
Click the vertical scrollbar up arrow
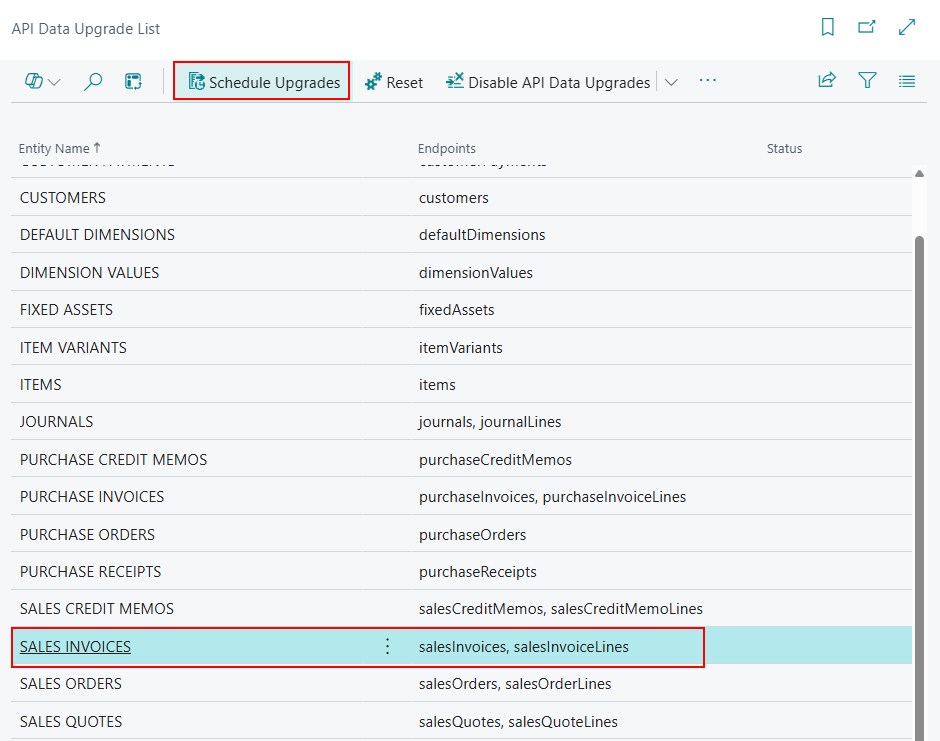click(919, 173)
